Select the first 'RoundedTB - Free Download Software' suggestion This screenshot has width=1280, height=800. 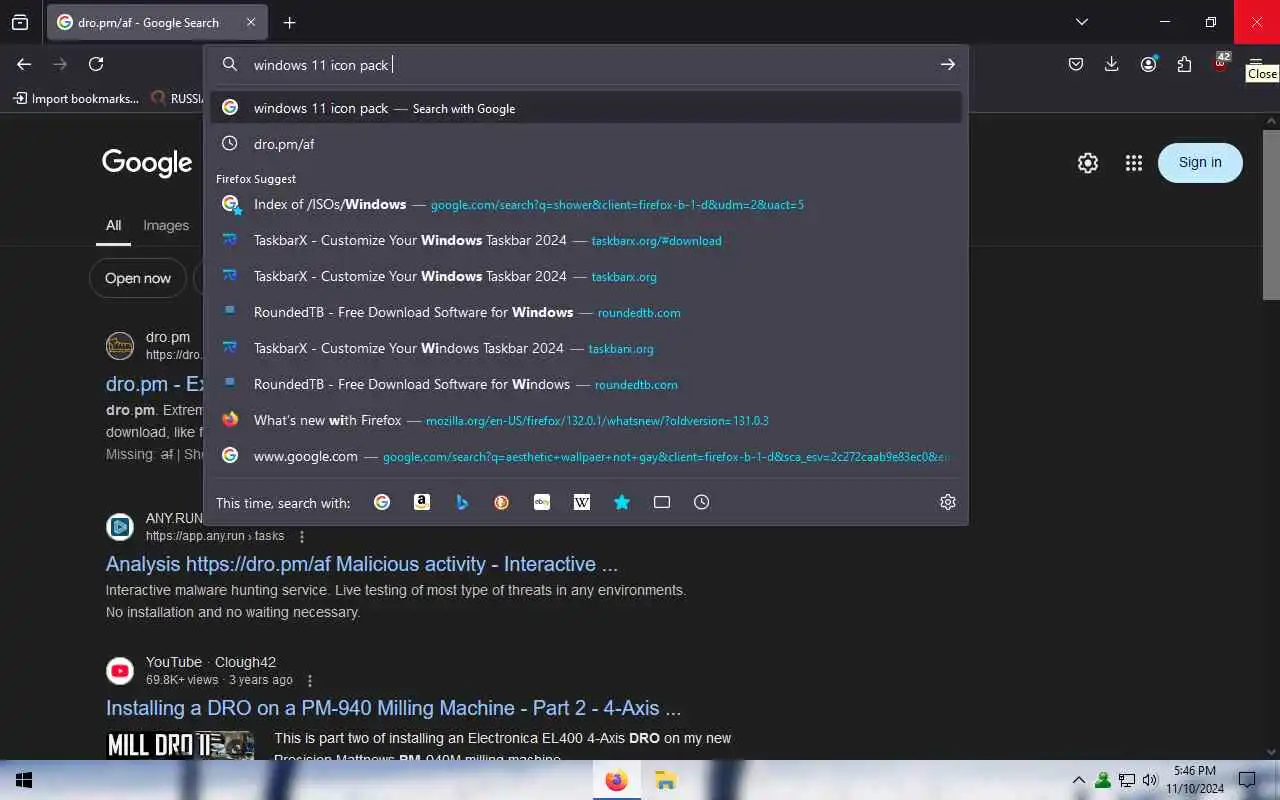586,312
